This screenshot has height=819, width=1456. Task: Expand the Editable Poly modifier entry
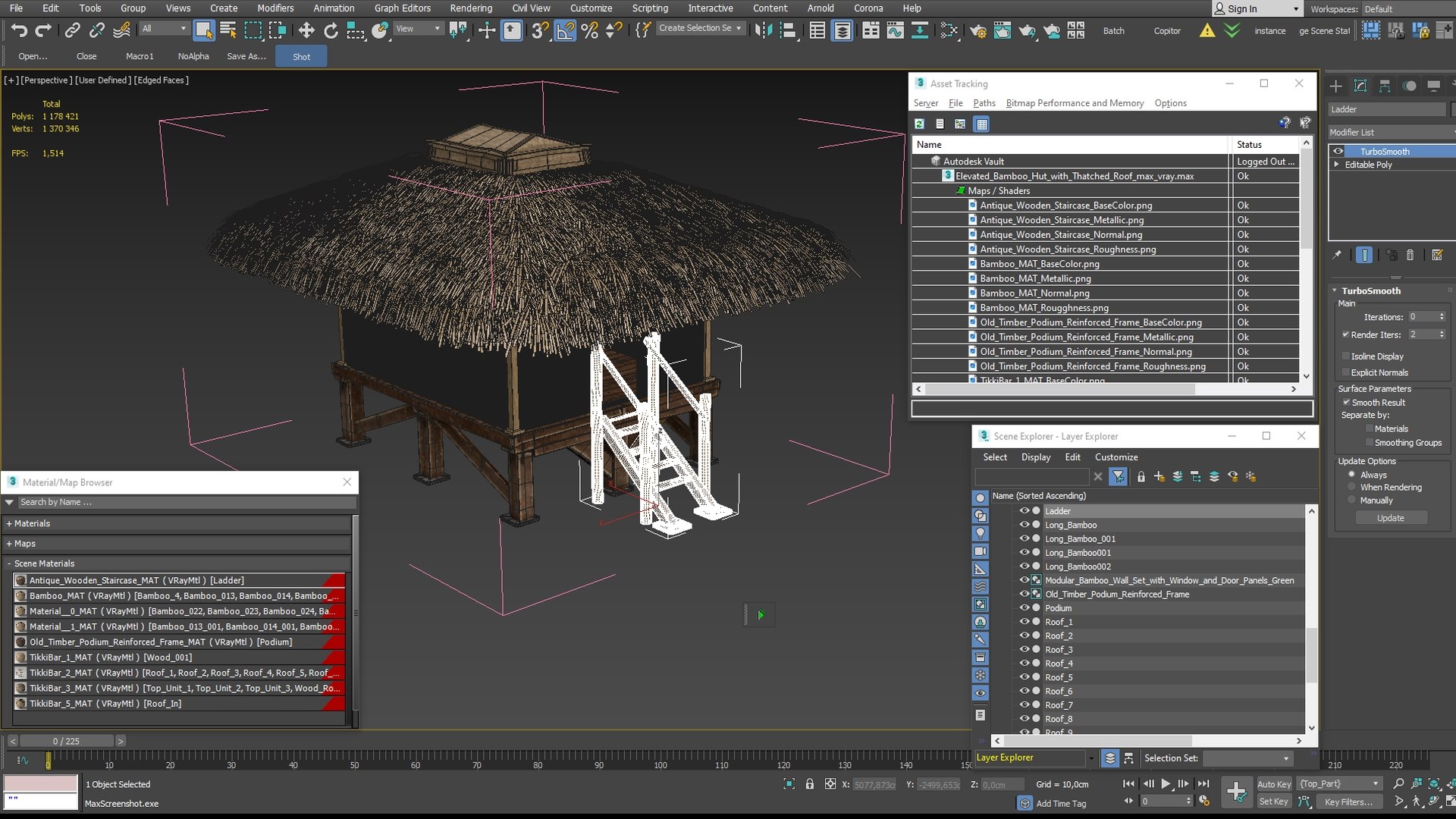[x=1336, y=165]
